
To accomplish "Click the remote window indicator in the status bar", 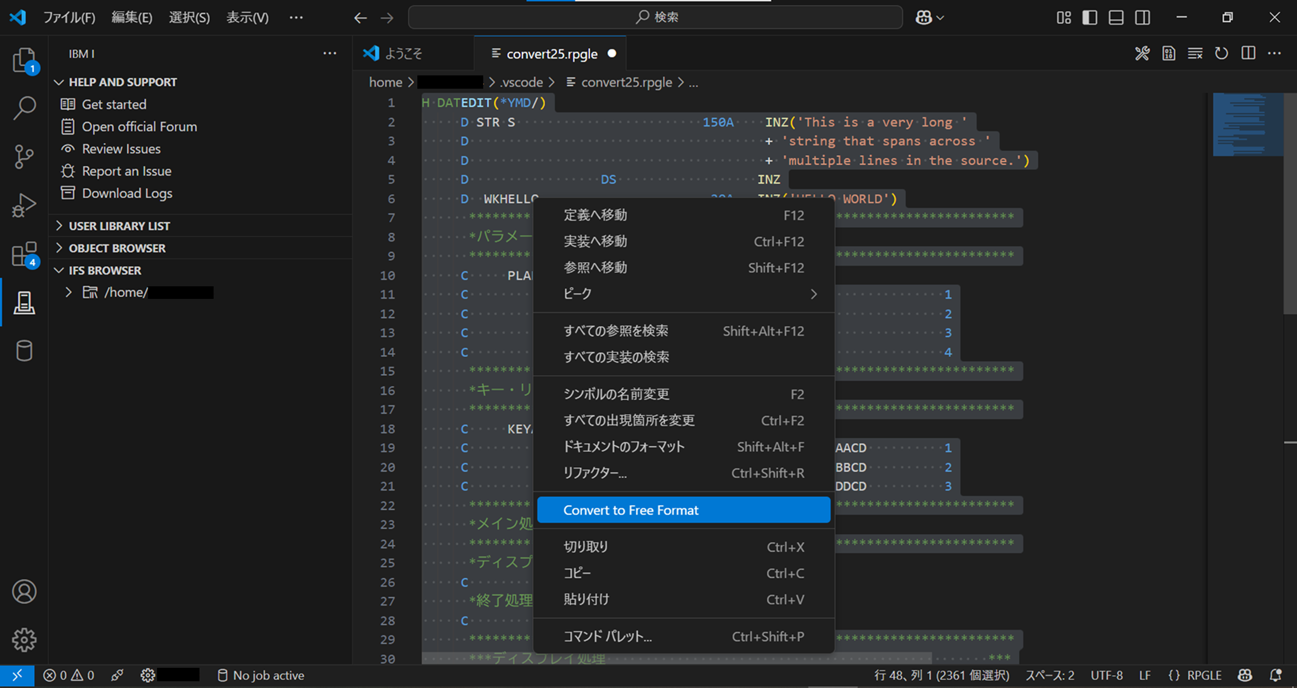I will coord(17,675).
